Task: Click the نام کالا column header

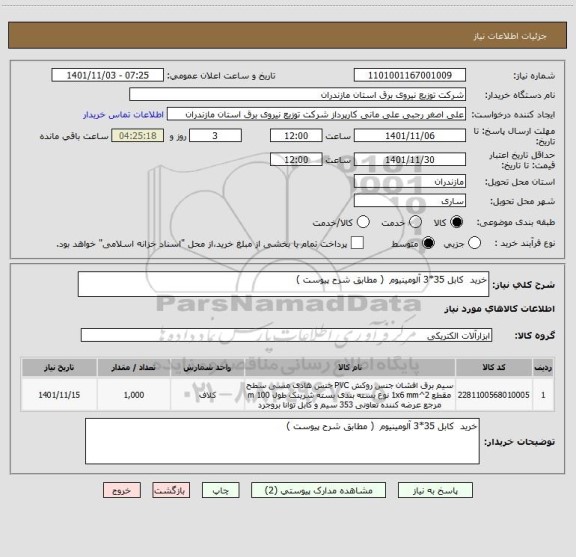Action: pyautogui.click(x=350, y=367)
